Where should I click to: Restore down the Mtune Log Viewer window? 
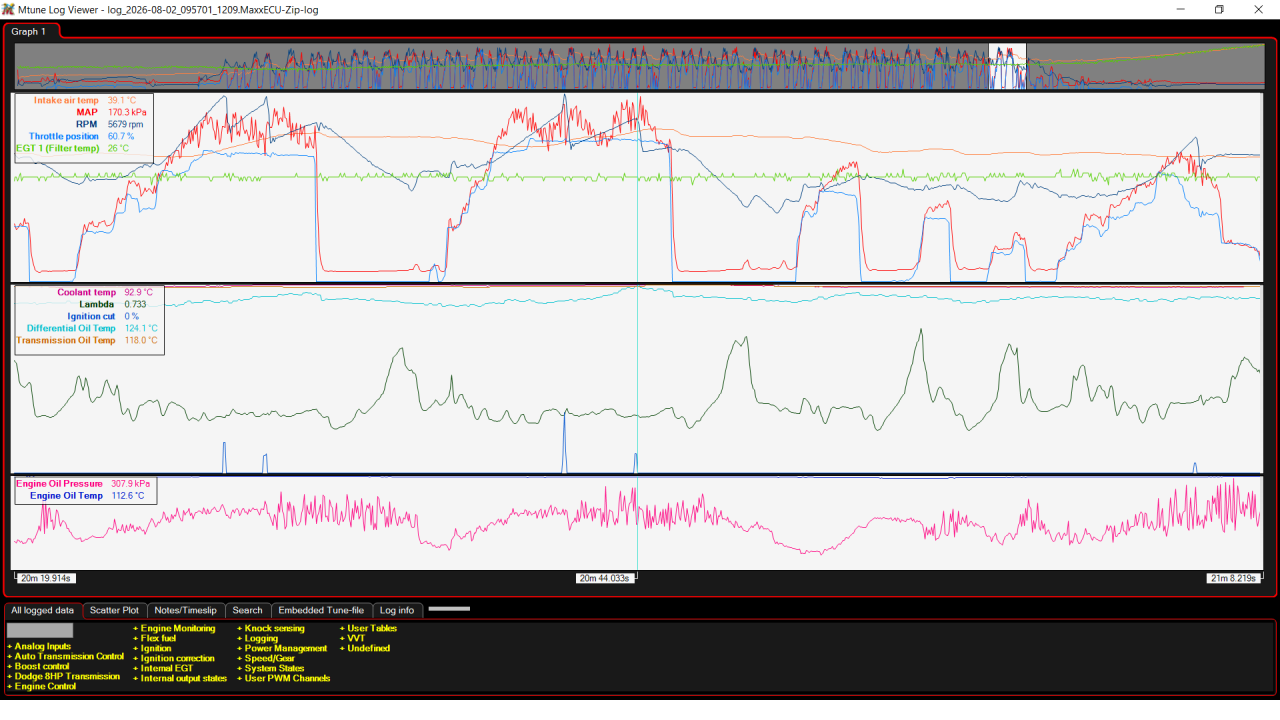tap(1219, 9)
